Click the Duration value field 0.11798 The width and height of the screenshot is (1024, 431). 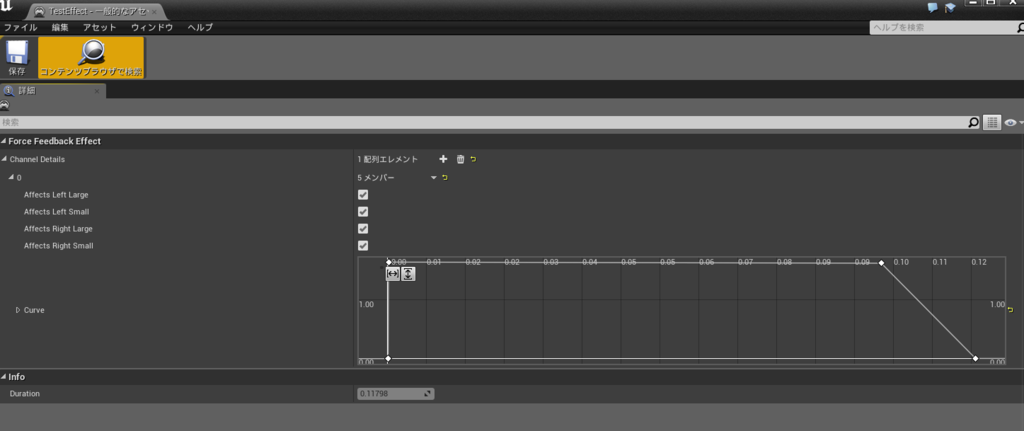click(x=396, y=394)
